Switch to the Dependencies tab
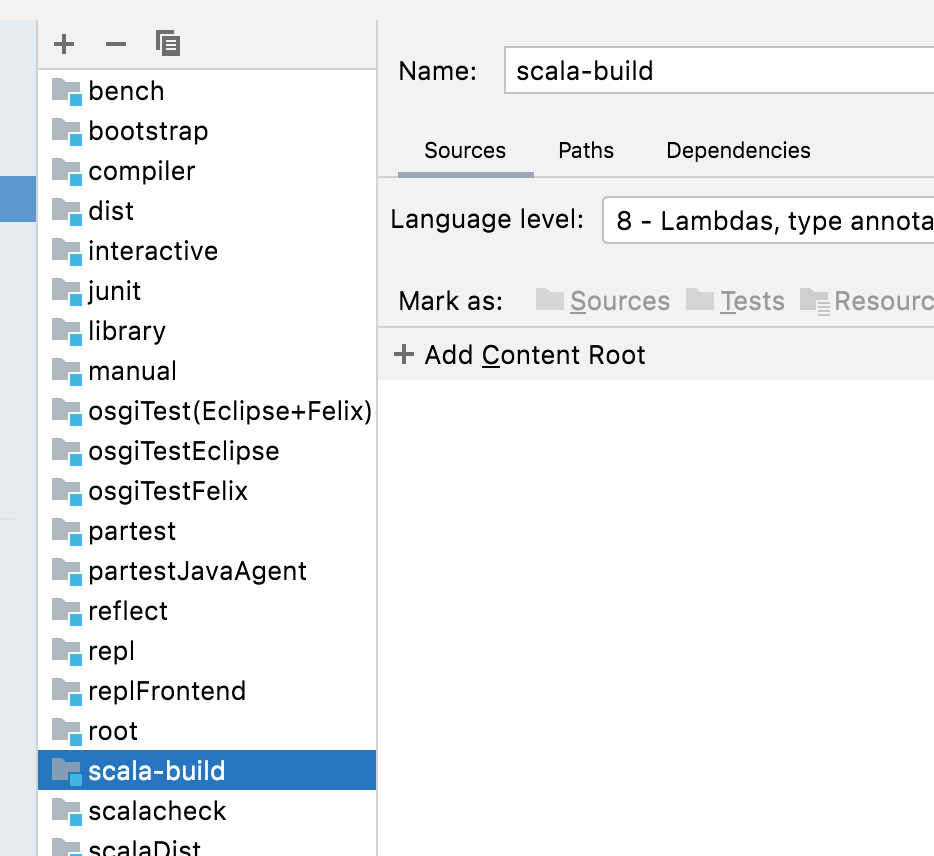Image resolution: width=934 pixels, height=856 pixels. [738, 151]
